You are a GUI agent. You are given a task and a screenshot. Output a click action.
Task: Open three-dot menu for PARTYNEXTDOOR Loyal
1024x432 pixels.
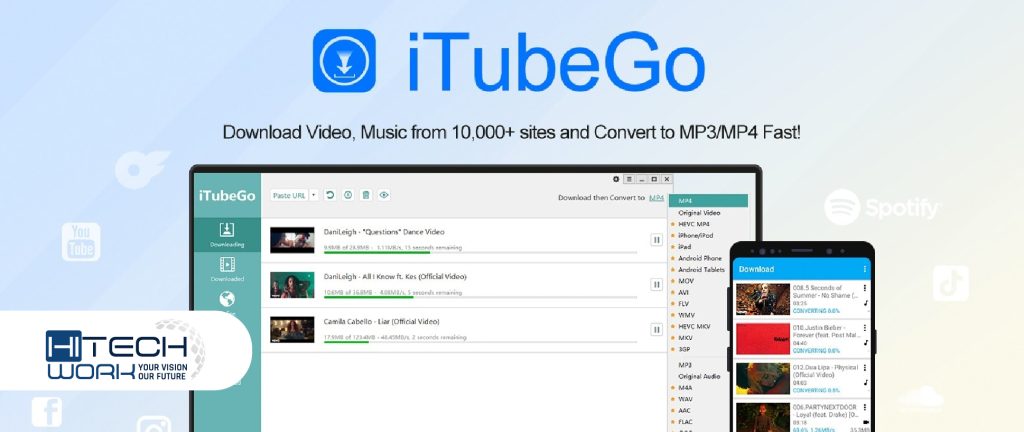pos(865,408)
